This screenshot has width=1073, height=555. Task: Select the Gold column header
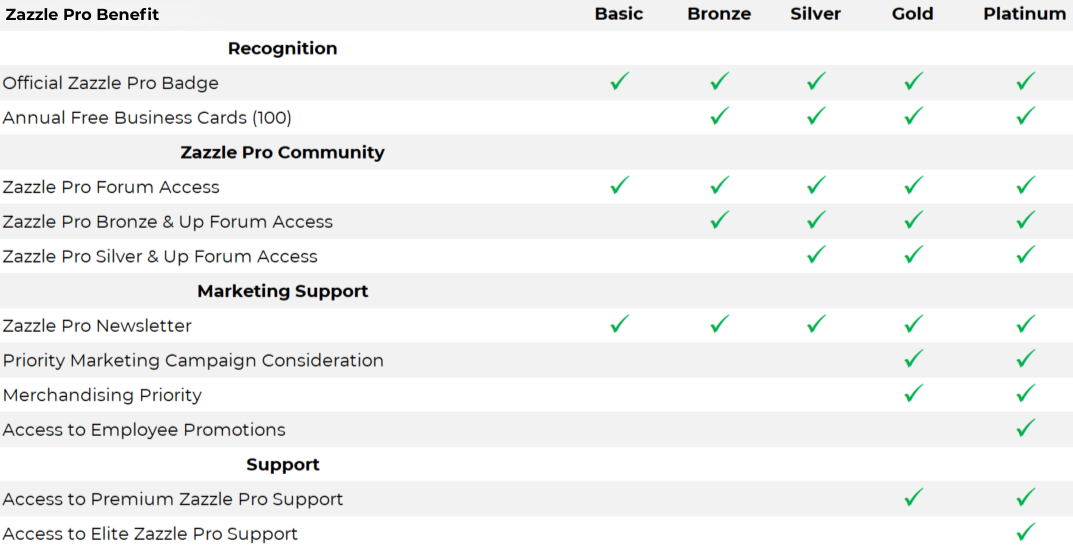tap(913, 14)
